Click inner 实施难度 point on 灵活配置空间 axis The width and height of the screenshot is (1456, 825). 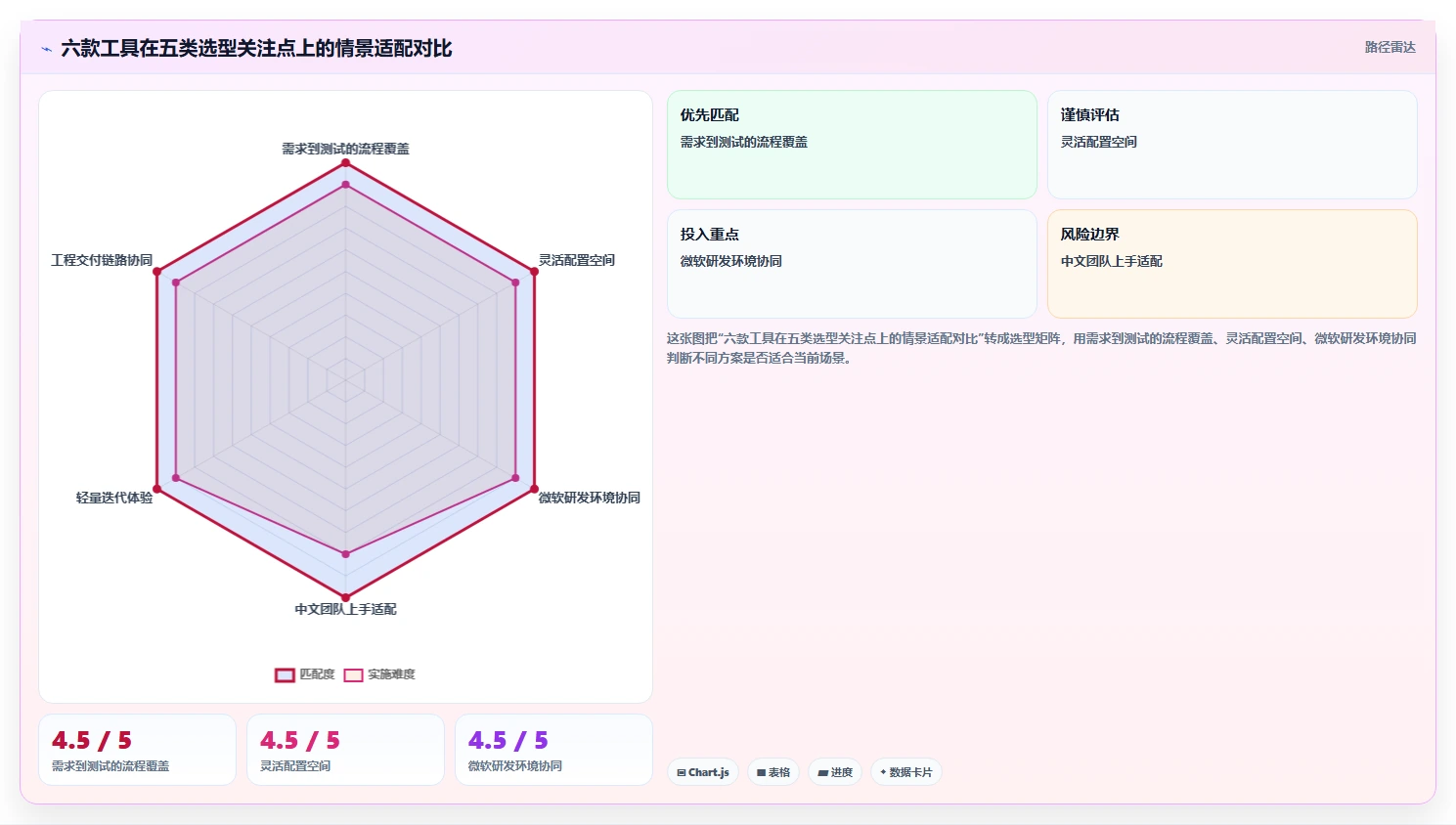point(515,282)
